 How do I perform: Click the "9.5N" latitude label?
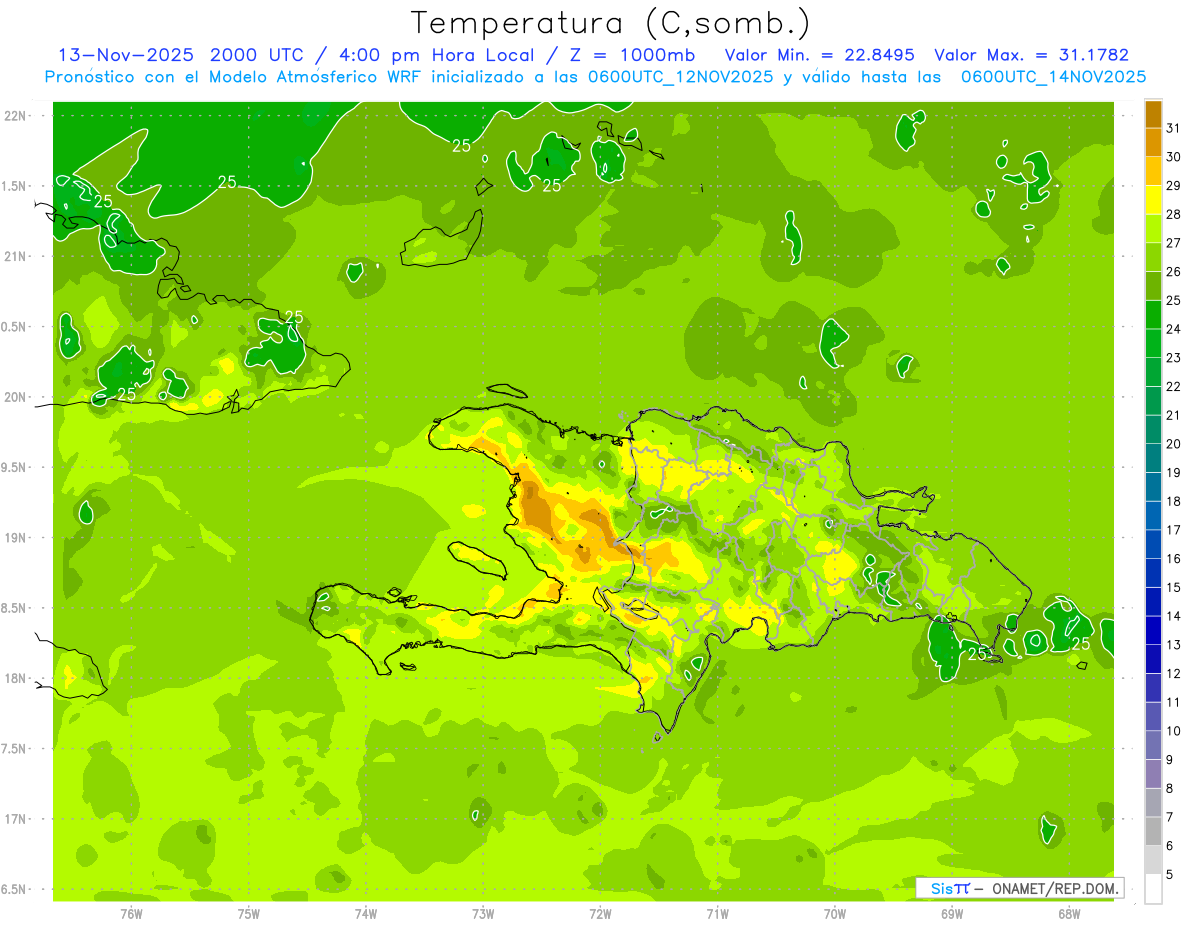point(15,467)
